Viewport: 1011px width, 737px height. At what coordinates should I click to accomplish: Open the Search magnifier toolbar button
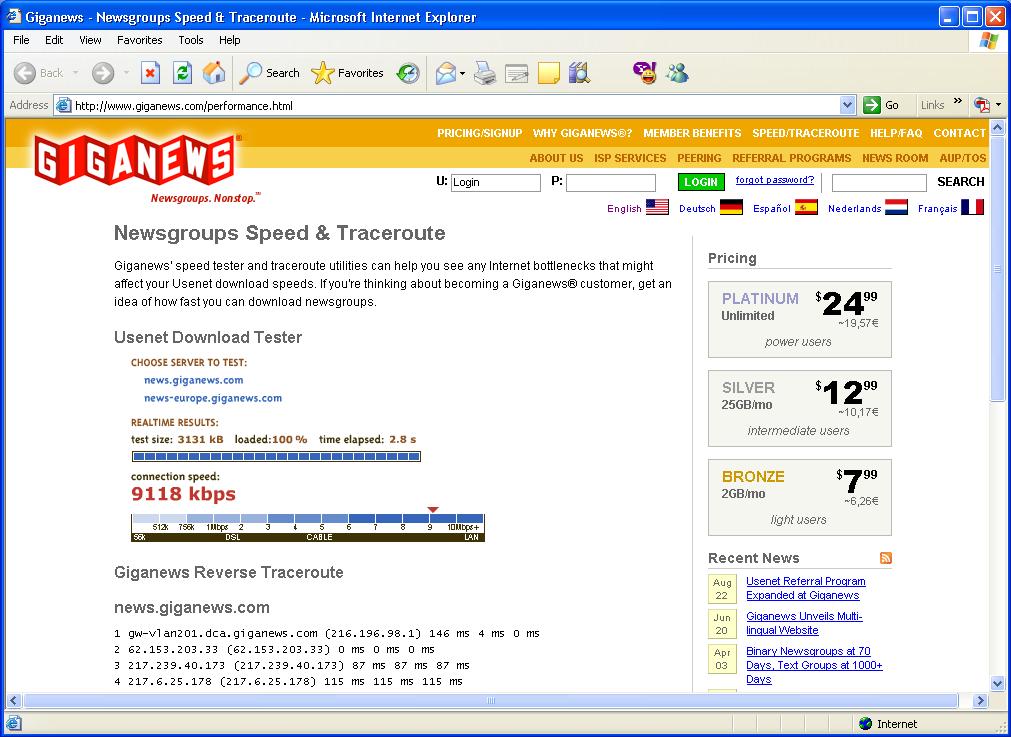click(x=269, y=73)
